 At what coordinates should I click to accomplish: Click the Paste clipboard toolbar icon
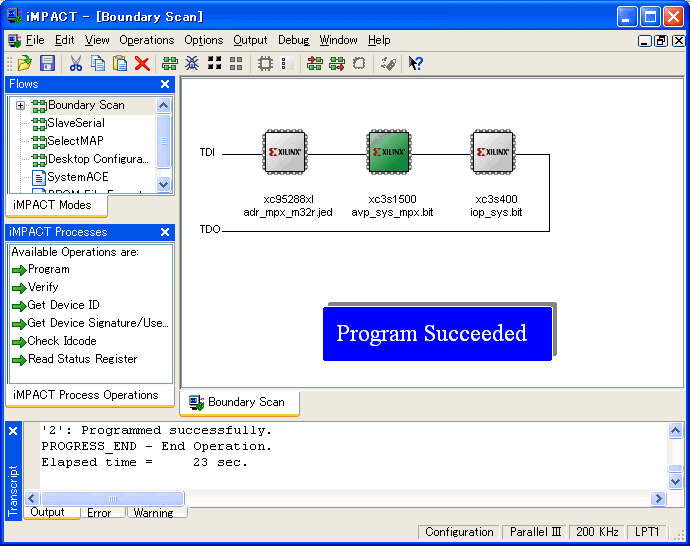point(120,63)
